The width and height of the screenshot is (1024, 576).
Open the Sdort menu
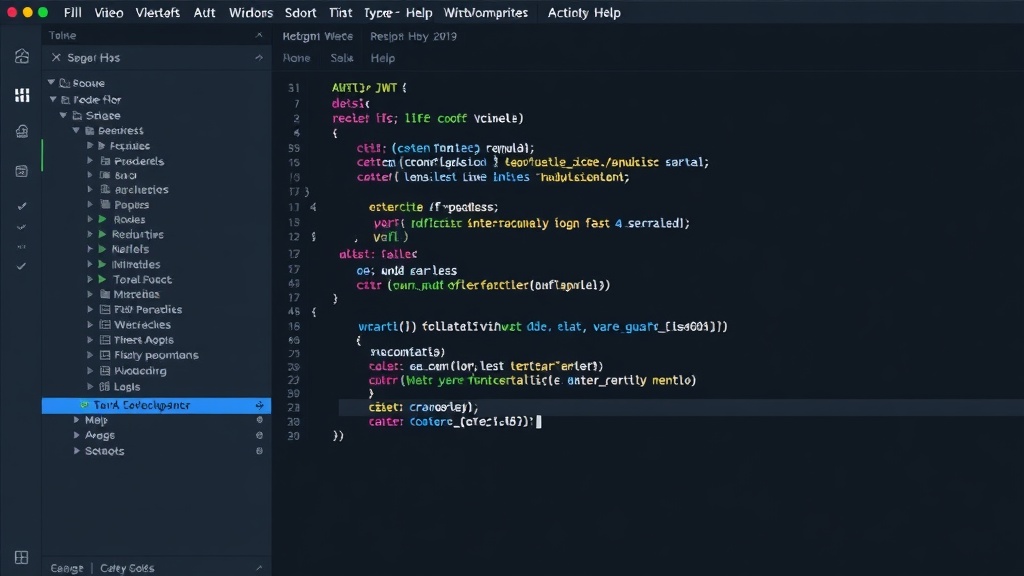coord(300,12)
